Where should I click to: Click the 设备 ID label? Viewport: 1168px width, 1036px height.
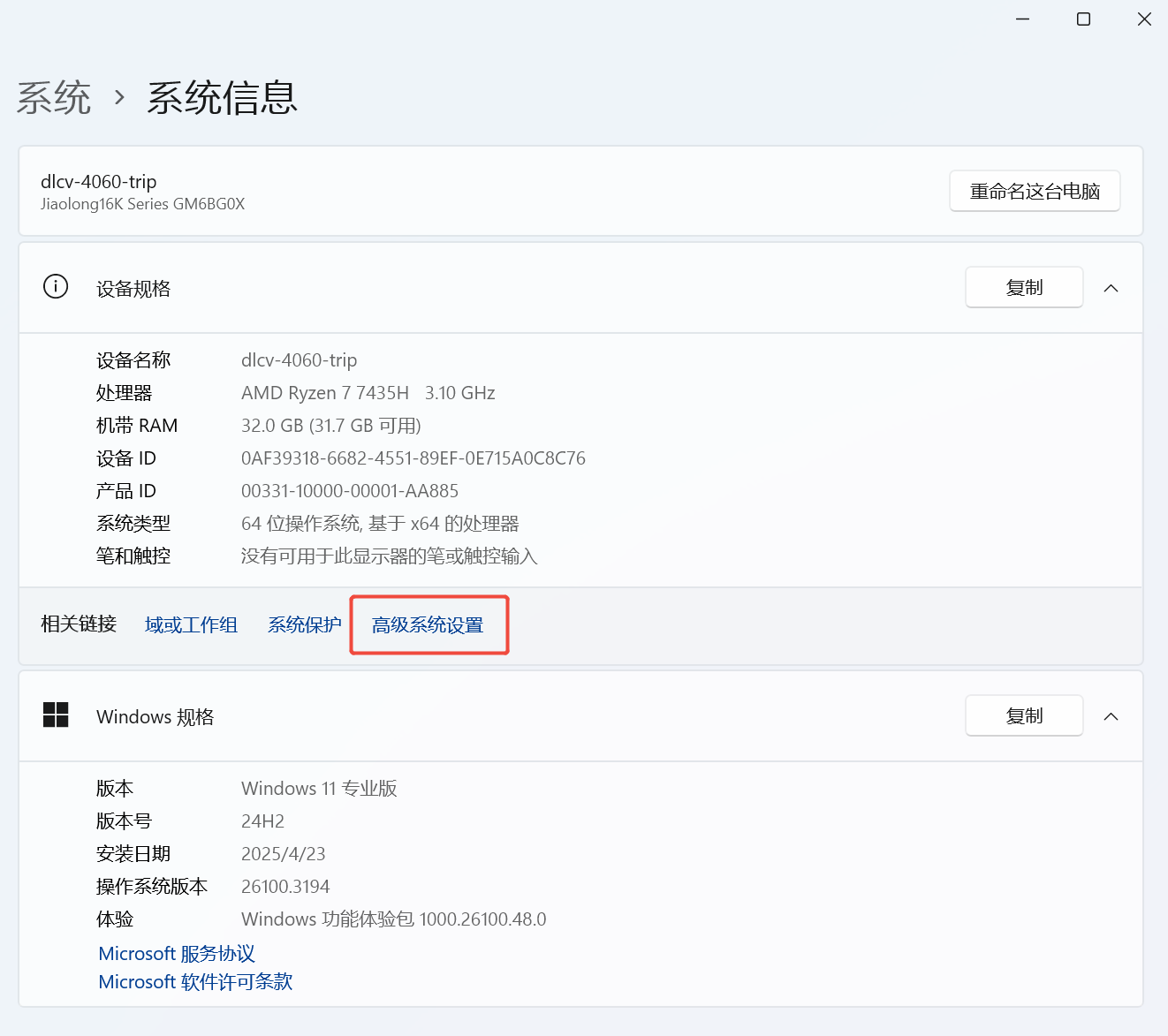click(126, 458)
